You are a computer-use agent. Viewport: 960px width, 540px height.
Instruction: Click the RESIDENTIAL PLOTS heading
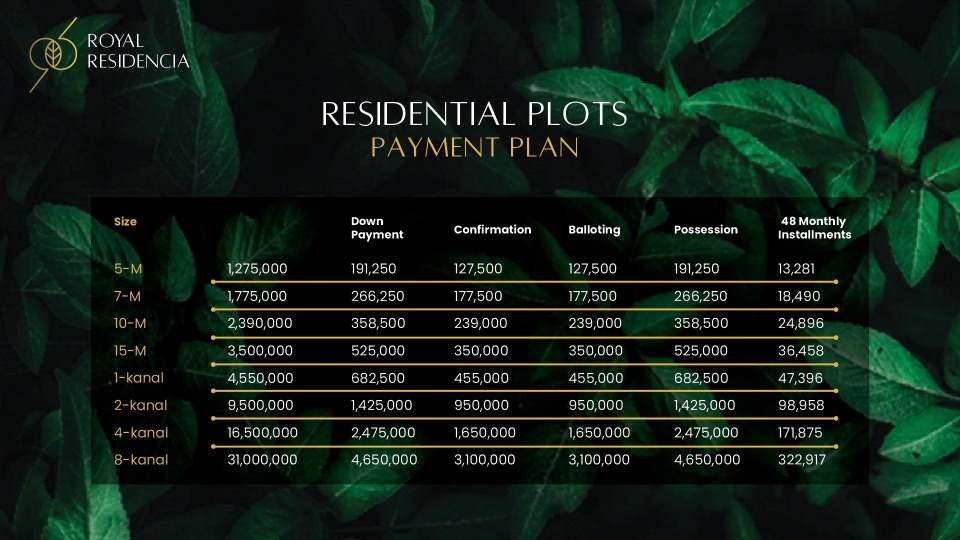point(474,114)
